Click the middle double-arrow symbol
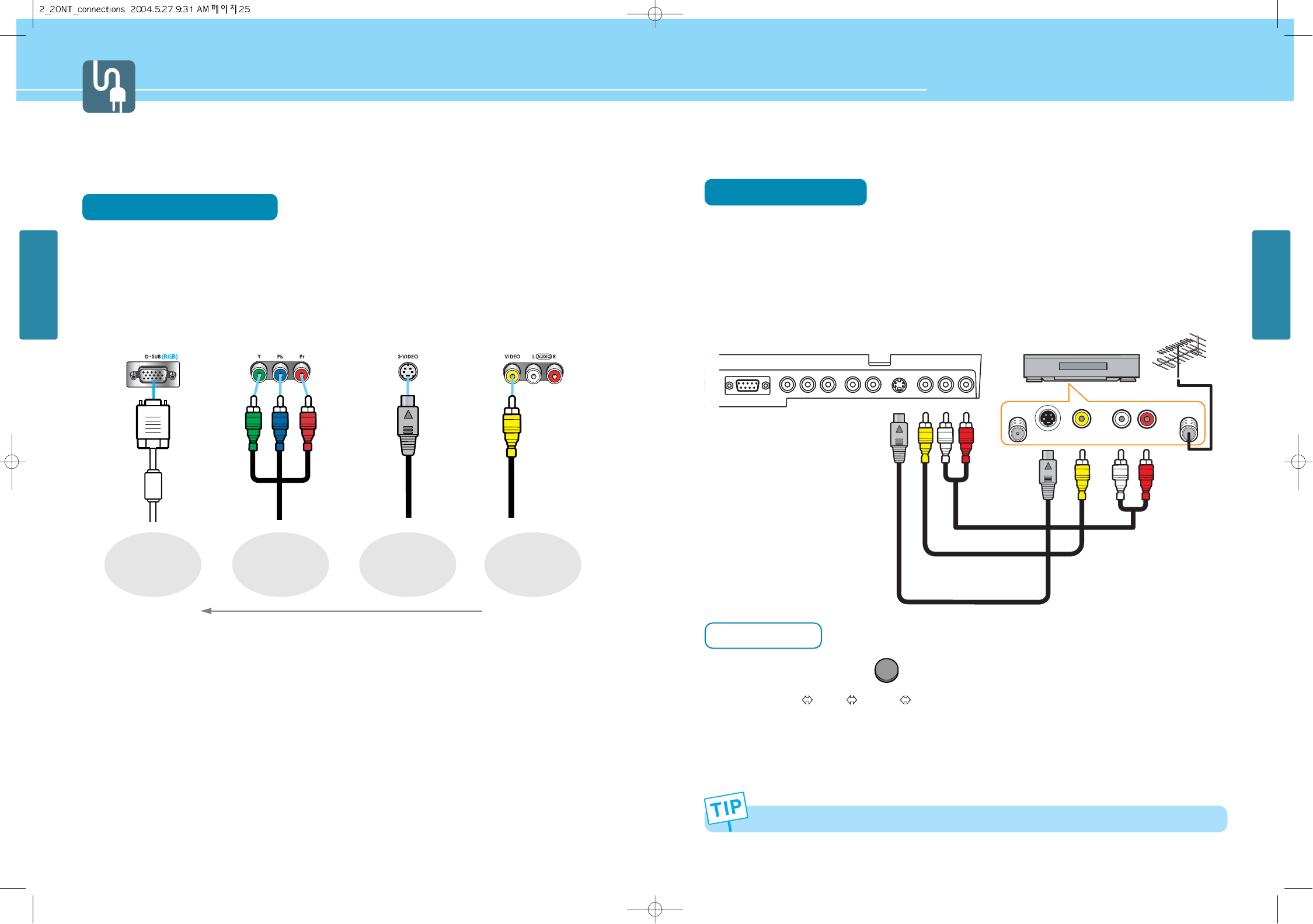This screenshot has height=924, width=1313. pos(852,700)
